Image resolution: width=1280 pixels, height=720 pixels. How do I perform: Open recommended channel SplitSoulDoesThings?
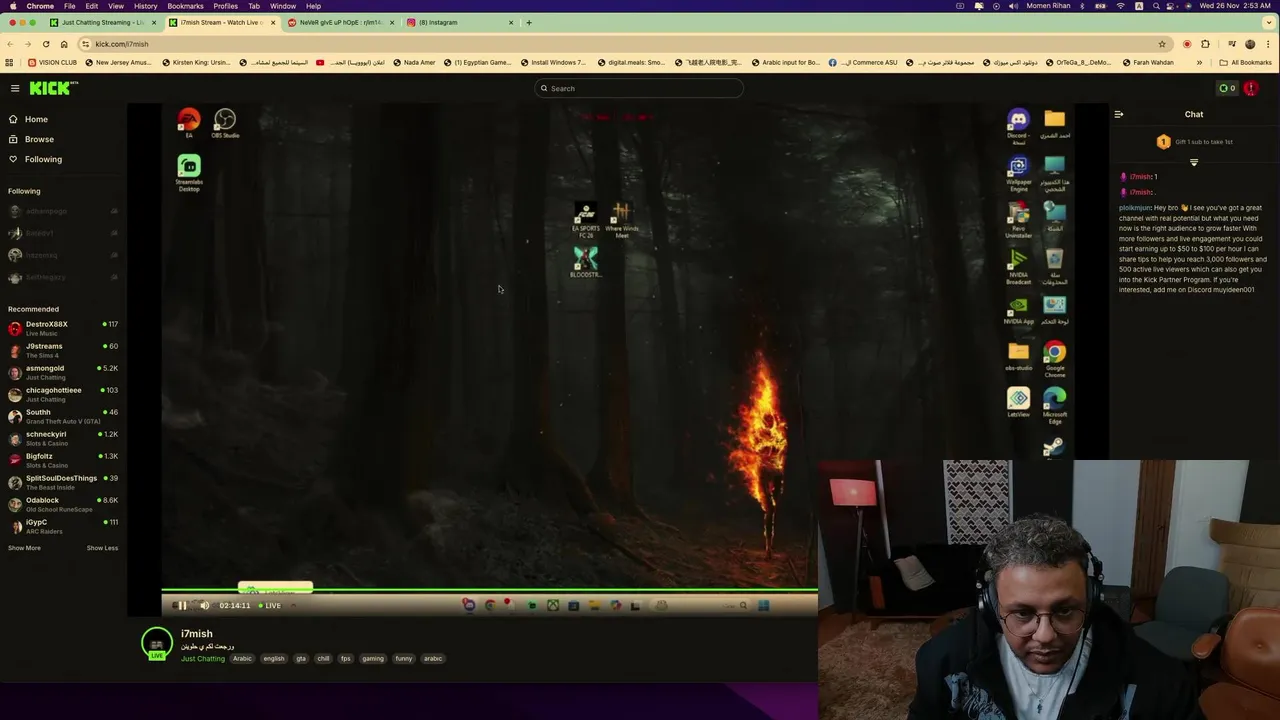pyautogui.click(x=62, y=482)
